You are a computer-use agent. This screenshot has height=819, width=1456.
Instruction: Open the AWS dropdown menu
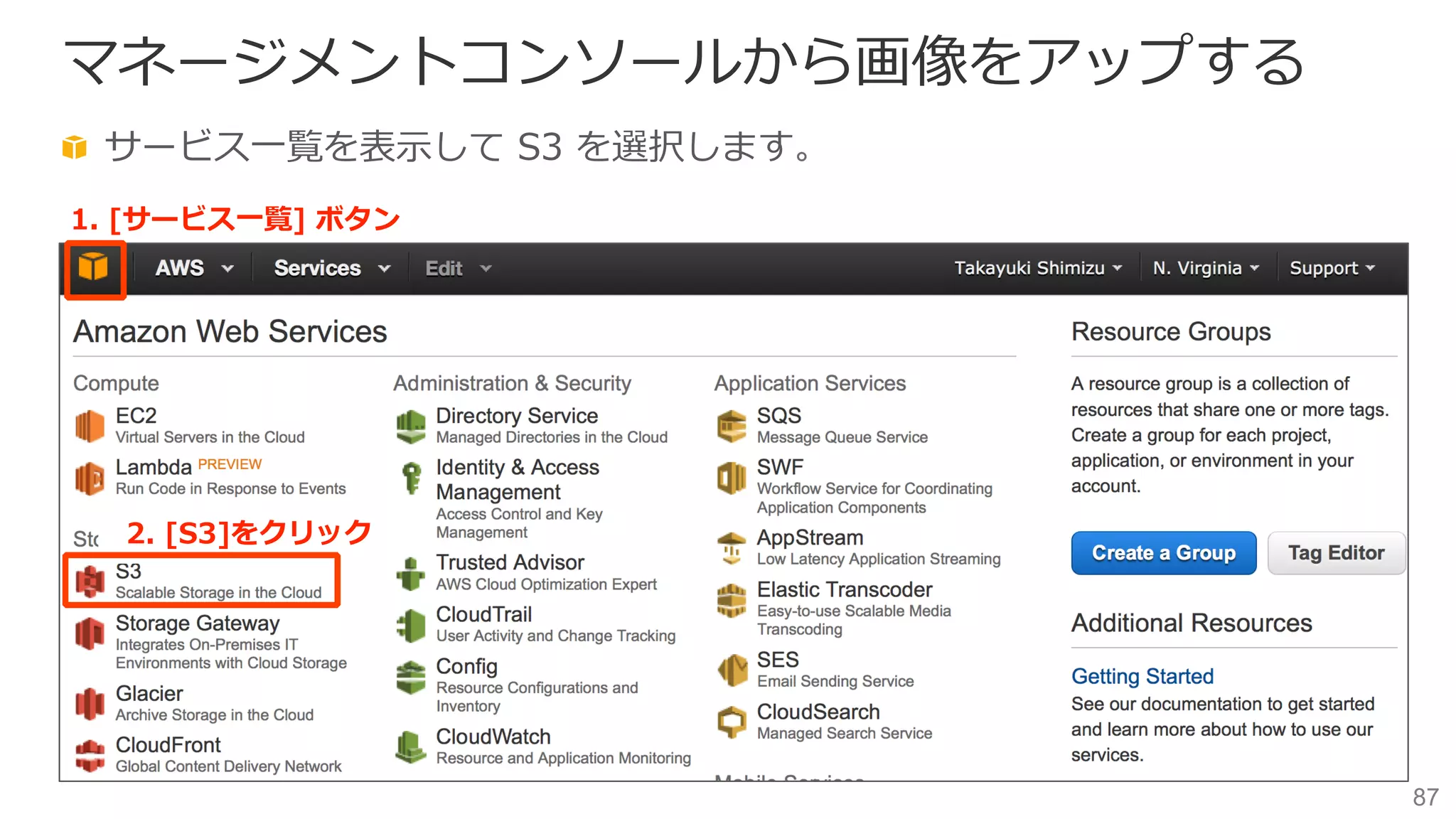click(x=194, y=268)
